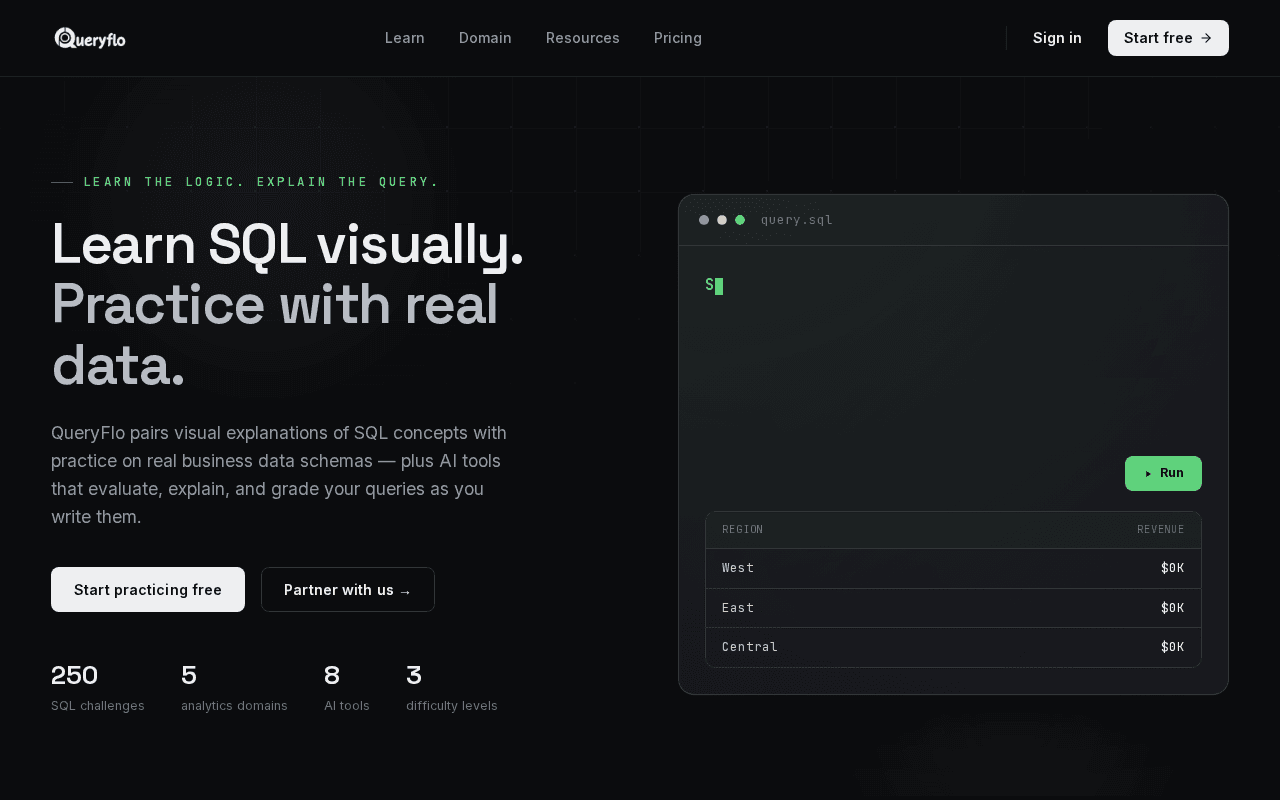The height and width of the screenshot is (800, 1280).
Task: Click the Start free button
Action: (x=1168, y=38)
